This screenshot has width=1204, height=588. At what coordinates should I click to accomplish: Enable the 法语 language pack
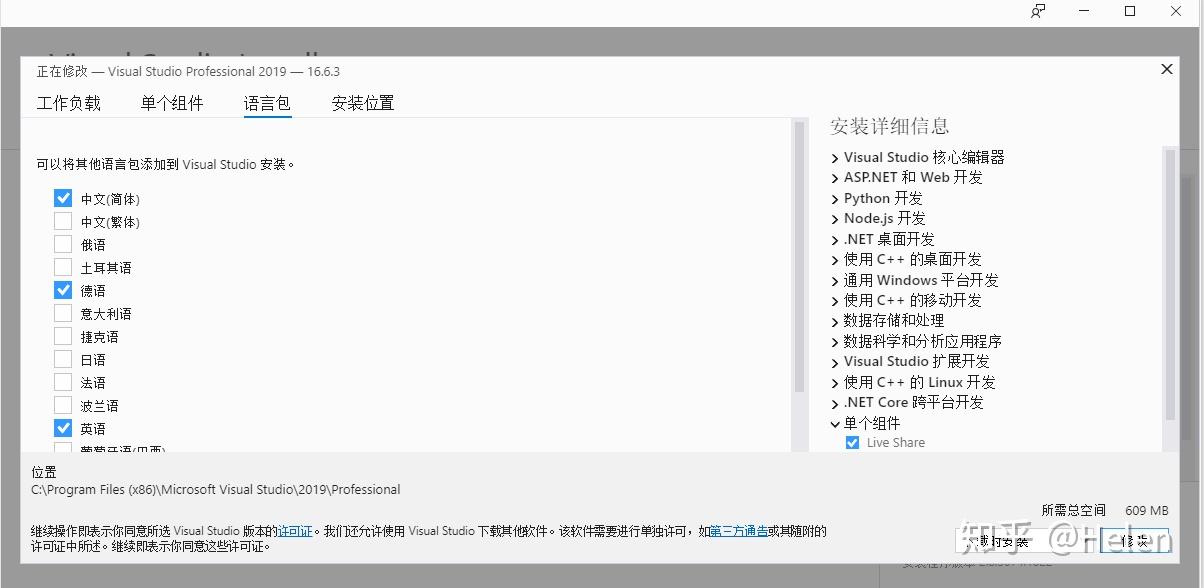pyautogui.click(x=63, y=382)
